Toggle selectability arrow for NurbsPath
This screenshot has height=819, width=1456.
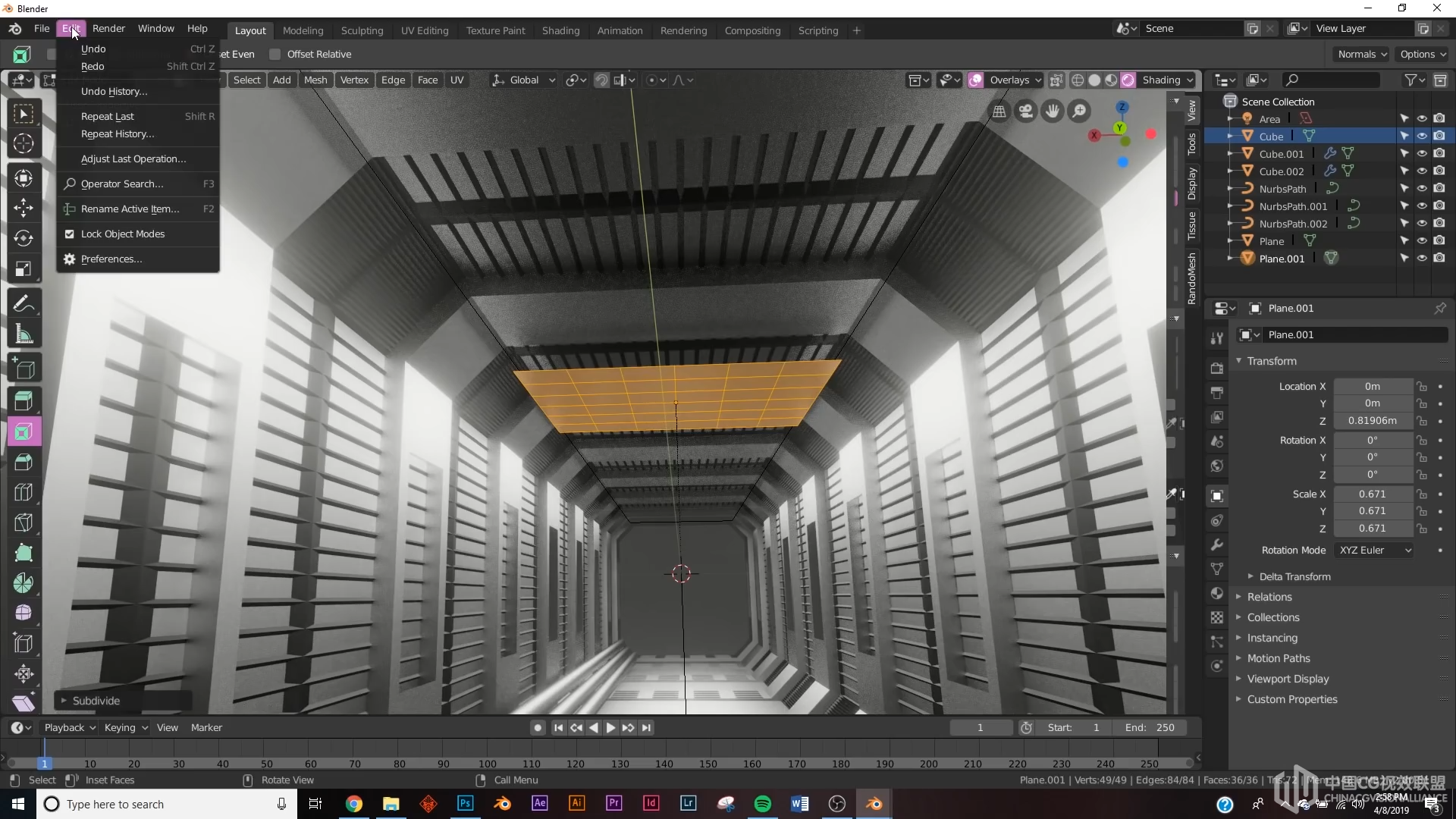pyautogui.click(x=1404, y=188)
